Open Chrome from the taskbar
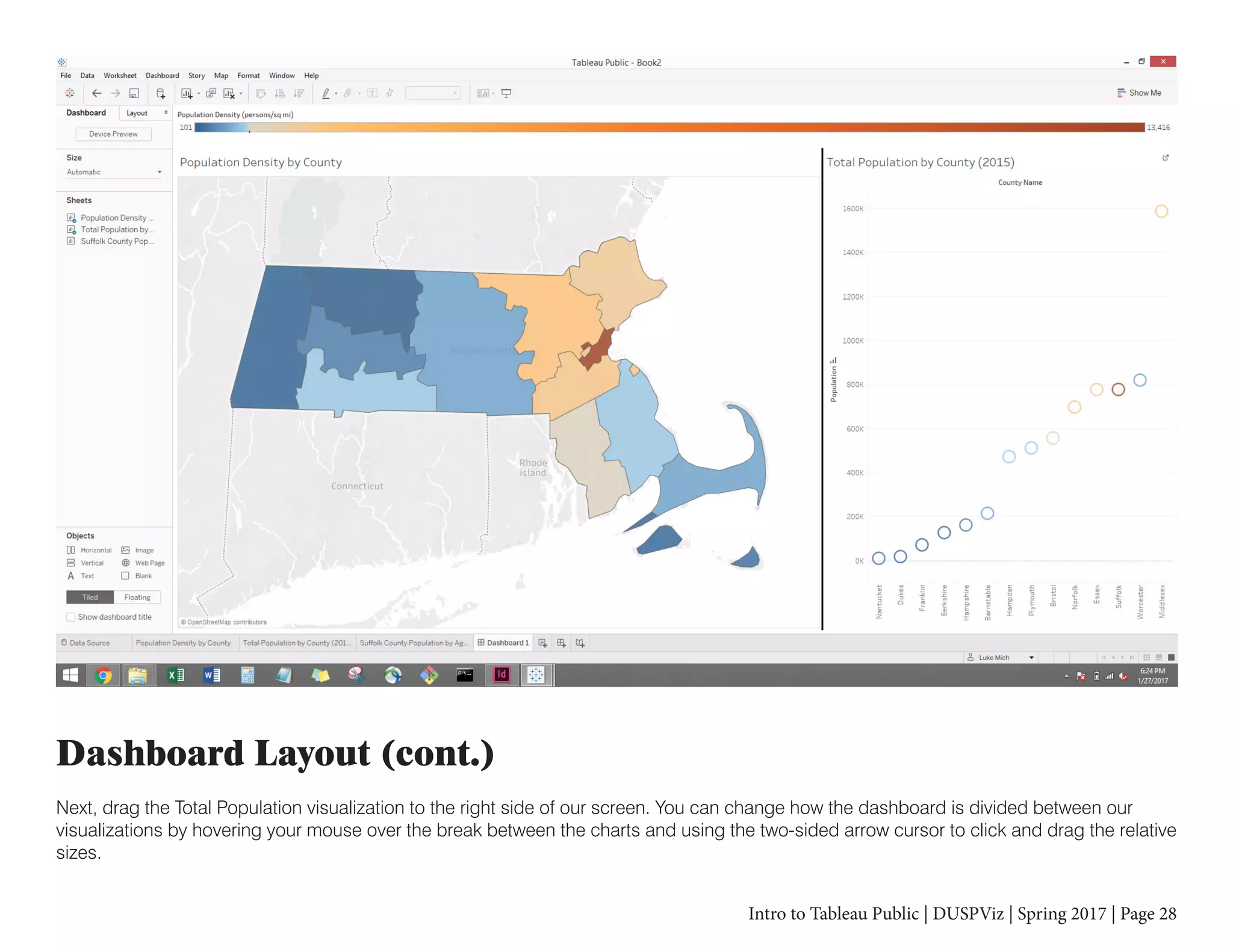Screen dimensions: 1233x952 tap(104, 675)
